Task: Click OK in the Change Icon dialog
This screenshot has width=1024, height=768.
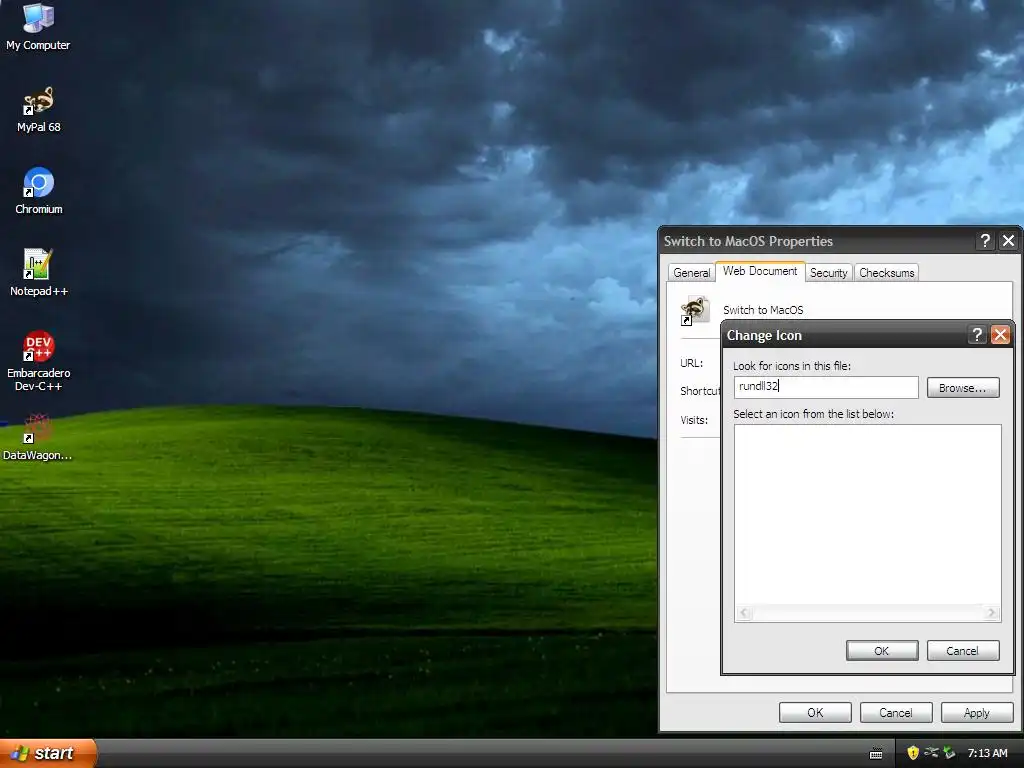Action: (x=882, y=650)
